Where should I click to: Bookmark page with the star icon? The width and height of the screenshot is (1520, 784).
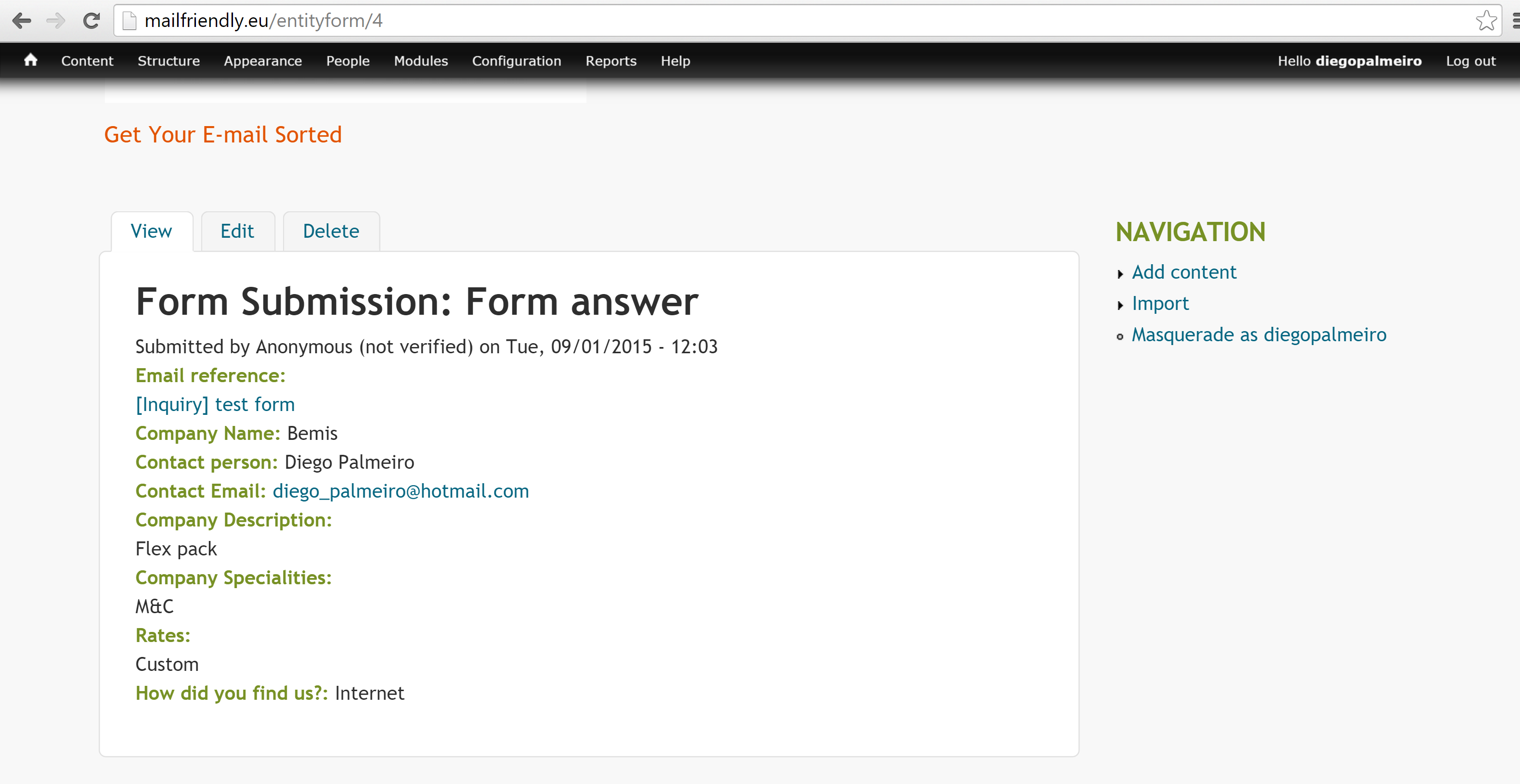[1485, 21]
